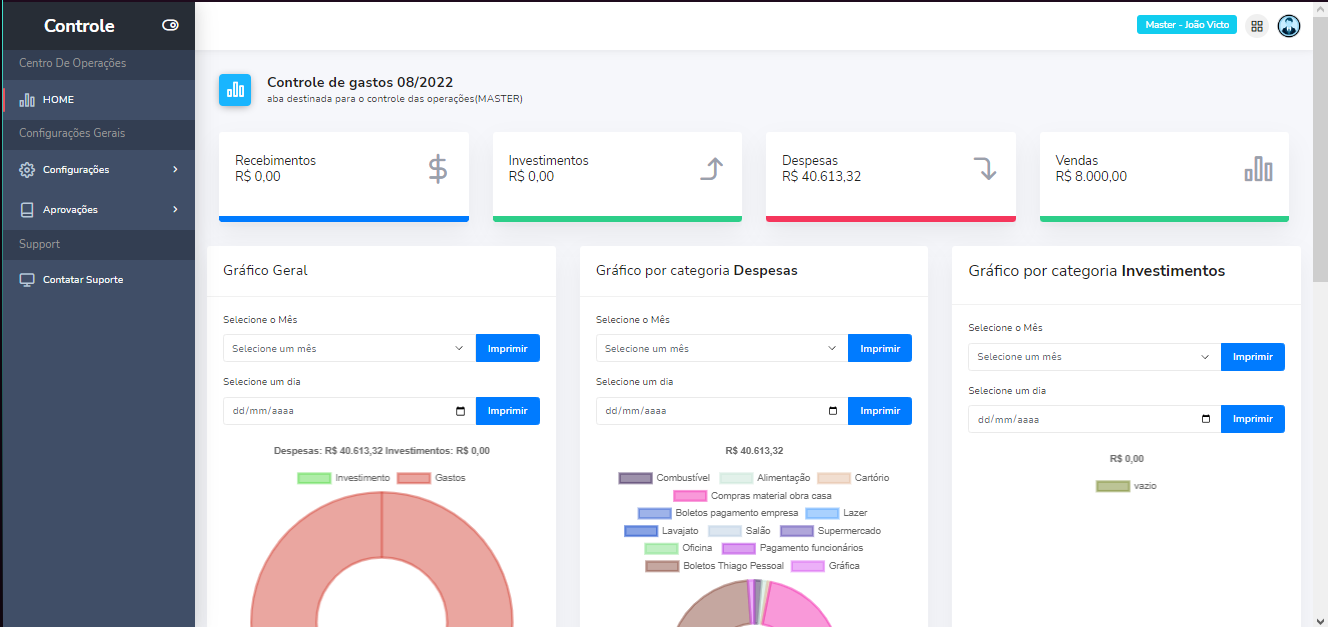This screenshot has height=627, width=1328.
Task: Toggle Boletos pagamento empresa legend swatch
Action: [654, 513]
